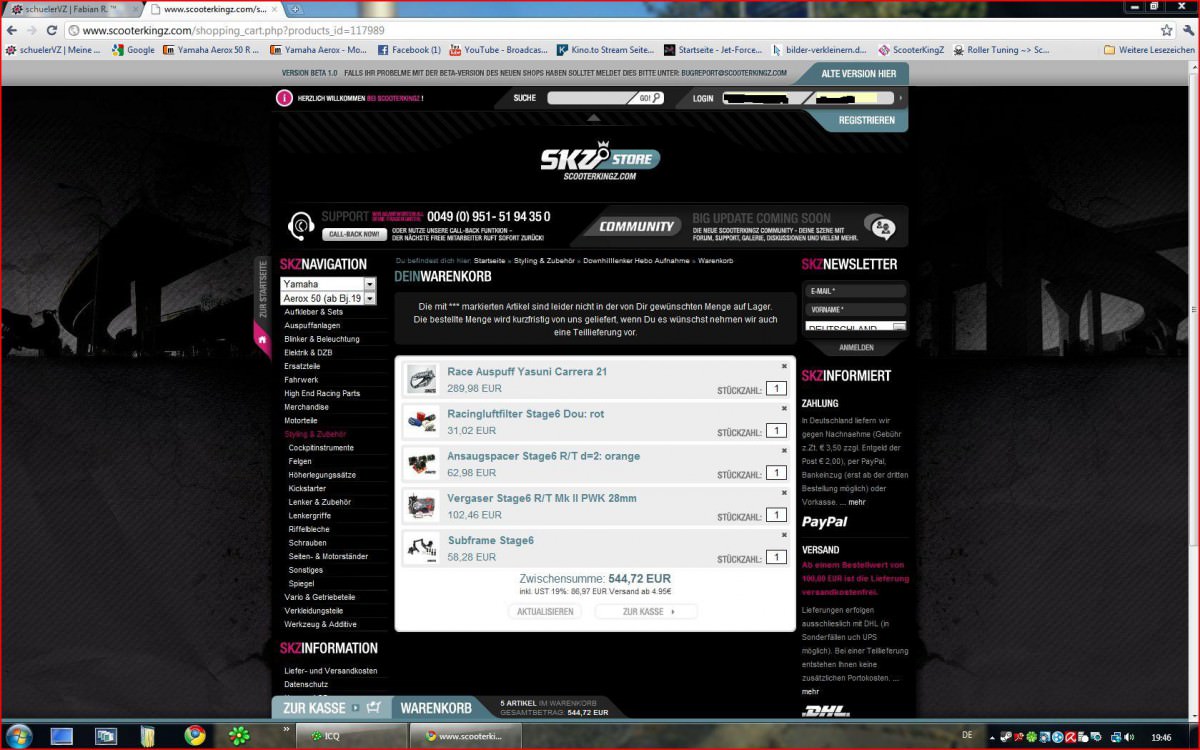Open the Weitere Lesezeichen folder
Screen dimensions: 1200x750
click(x=1149, y=49)
